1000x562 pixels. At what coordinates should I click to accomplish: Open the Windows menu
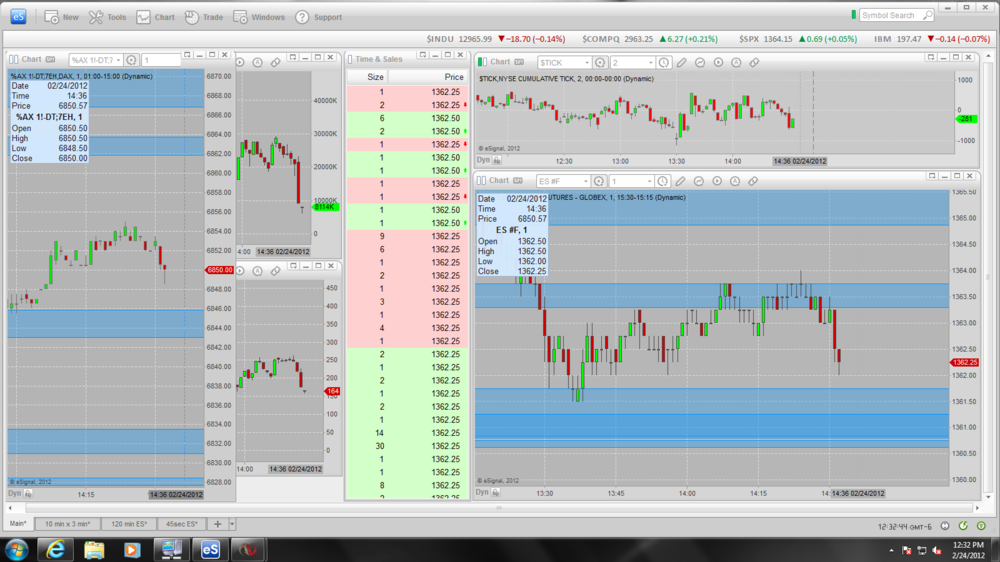point(259,17)
